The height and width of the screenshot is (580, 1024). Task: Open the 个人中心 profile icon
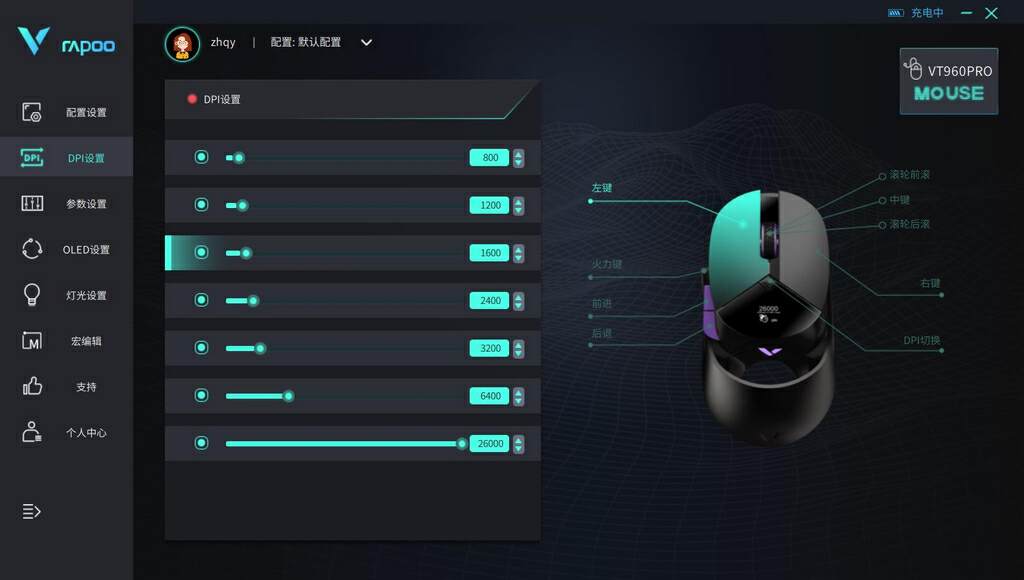point(31,432)
